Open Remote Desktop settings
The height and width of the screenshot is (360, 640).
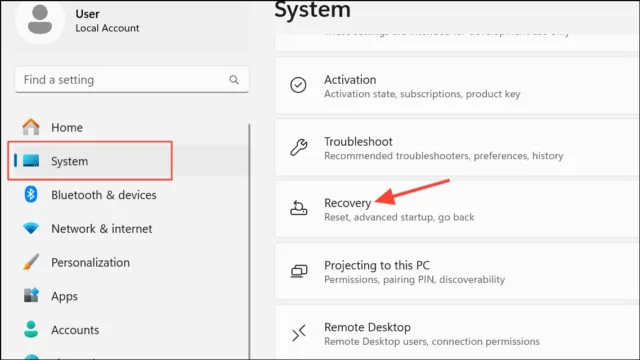click(457, 333)
